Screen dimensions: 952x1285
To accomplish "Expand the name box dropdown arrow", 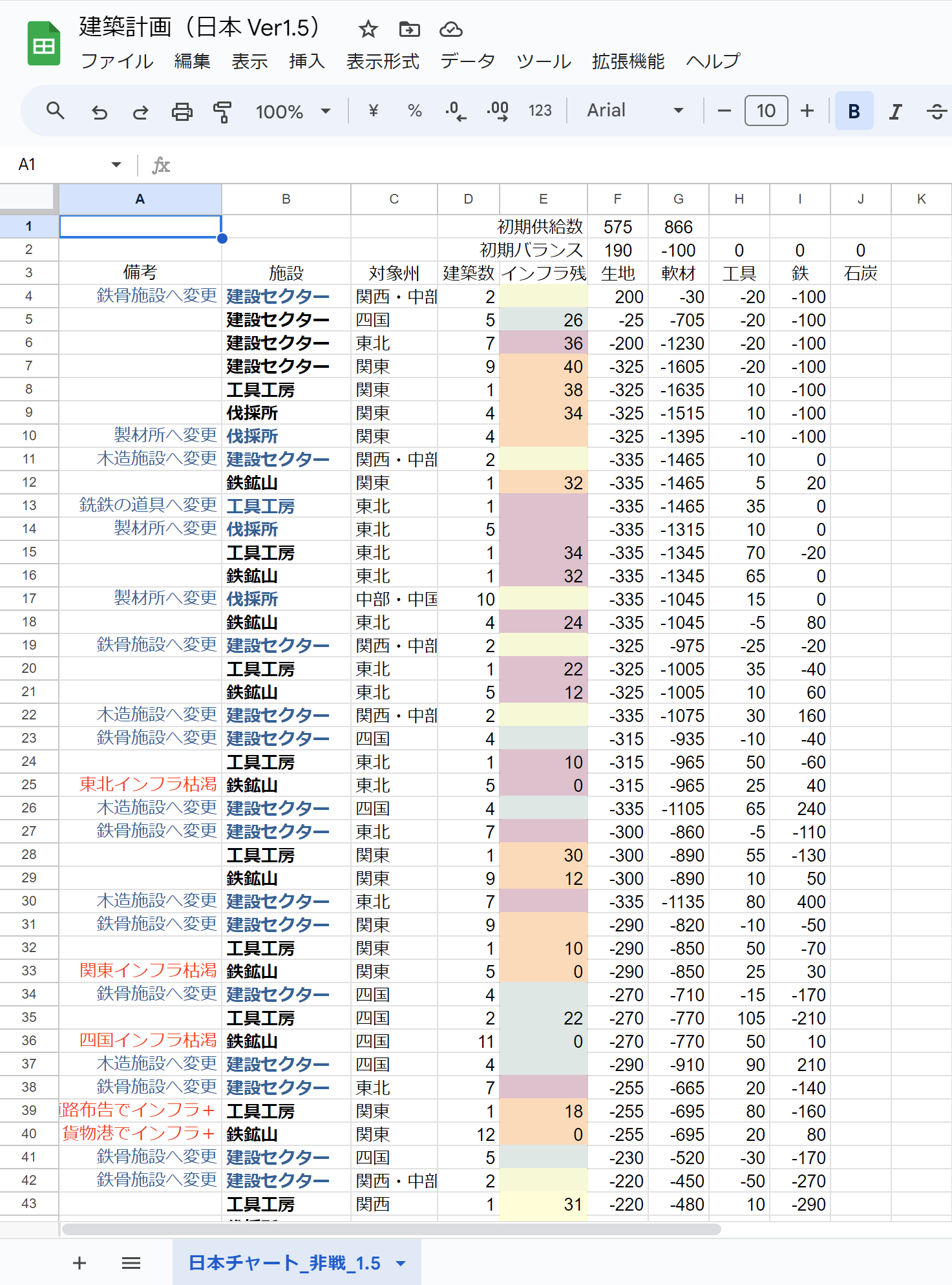I will pos(116,165).
